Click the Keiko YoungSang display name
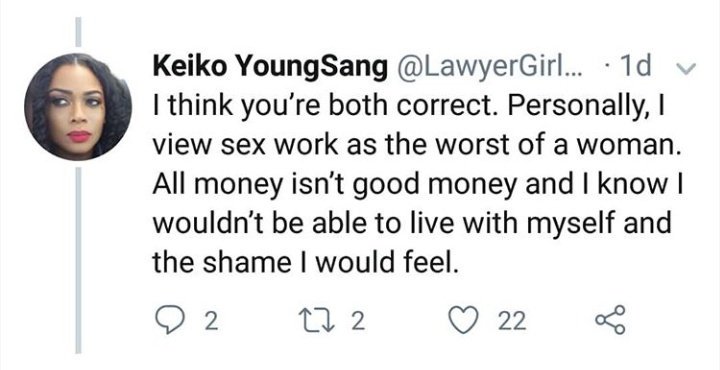720x370 pixels. click(x=270, y=67)
